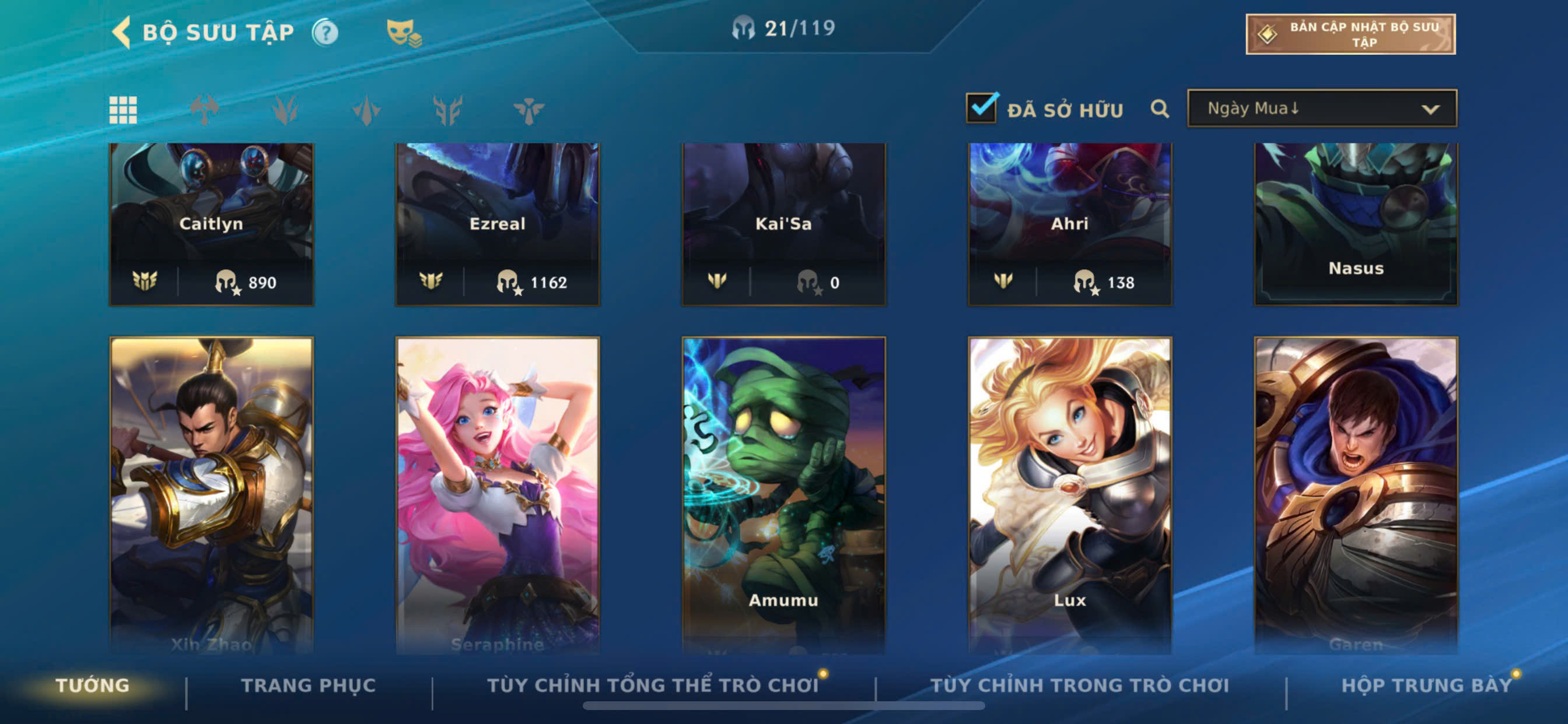The image size is (1568, 724).
Task: Expand sort options via the dropdown chevron
Action: coord(1430,110)
